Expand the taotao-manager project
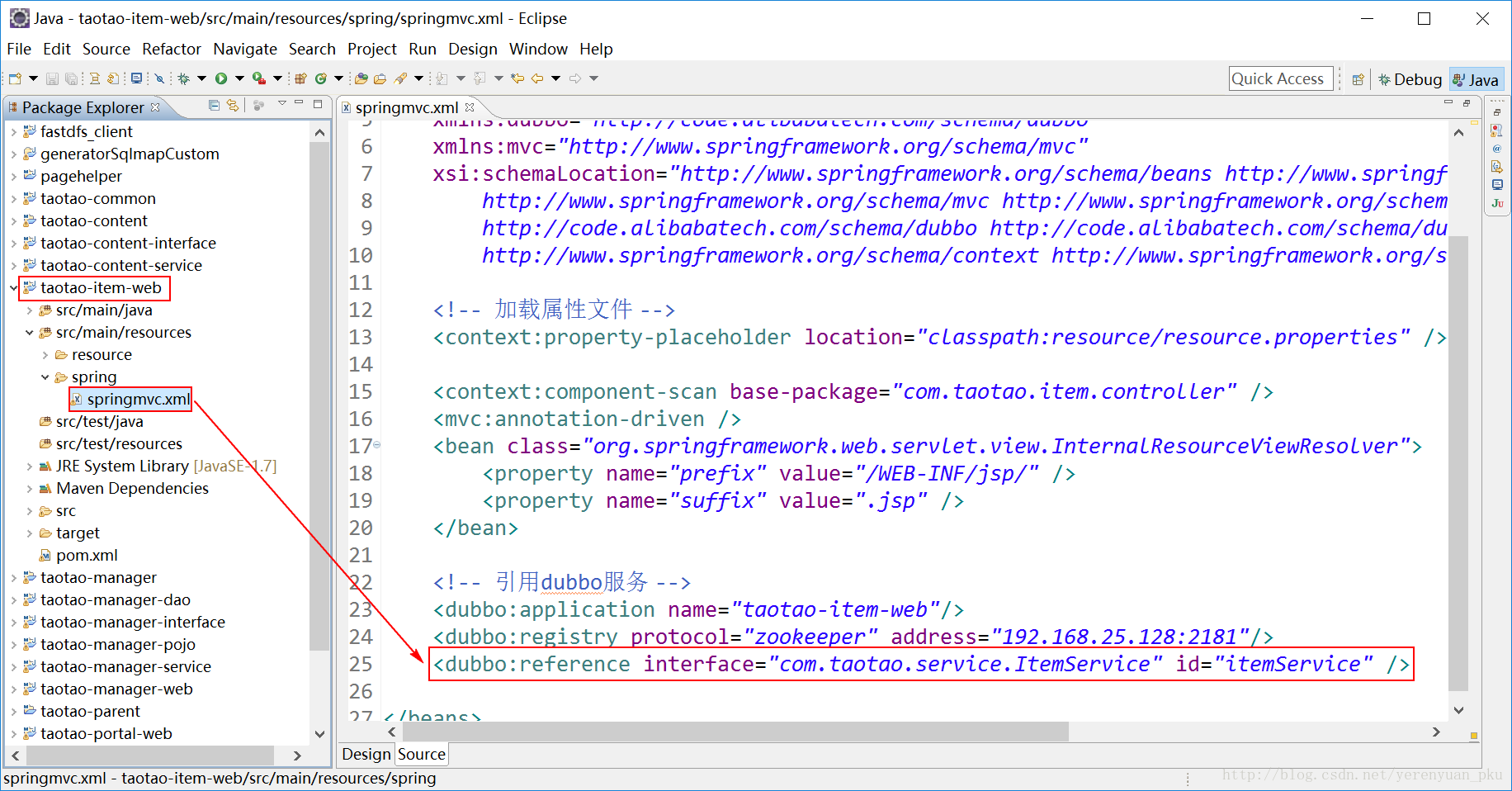1512x791 pixels. tap(13, 578)
